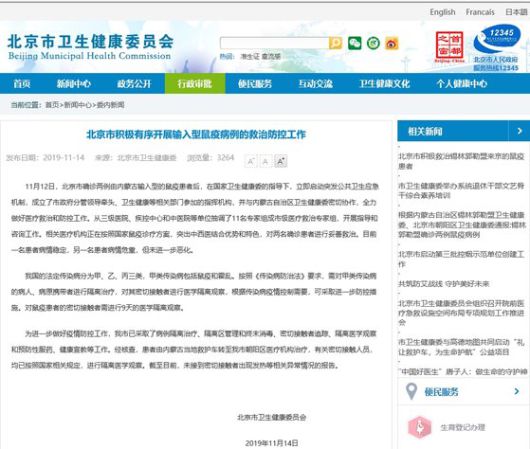This screenshot has height=449, width=530.
Task: Open related news 共筑防艾战线 守护美好未来
Action: tap(444, 283)
